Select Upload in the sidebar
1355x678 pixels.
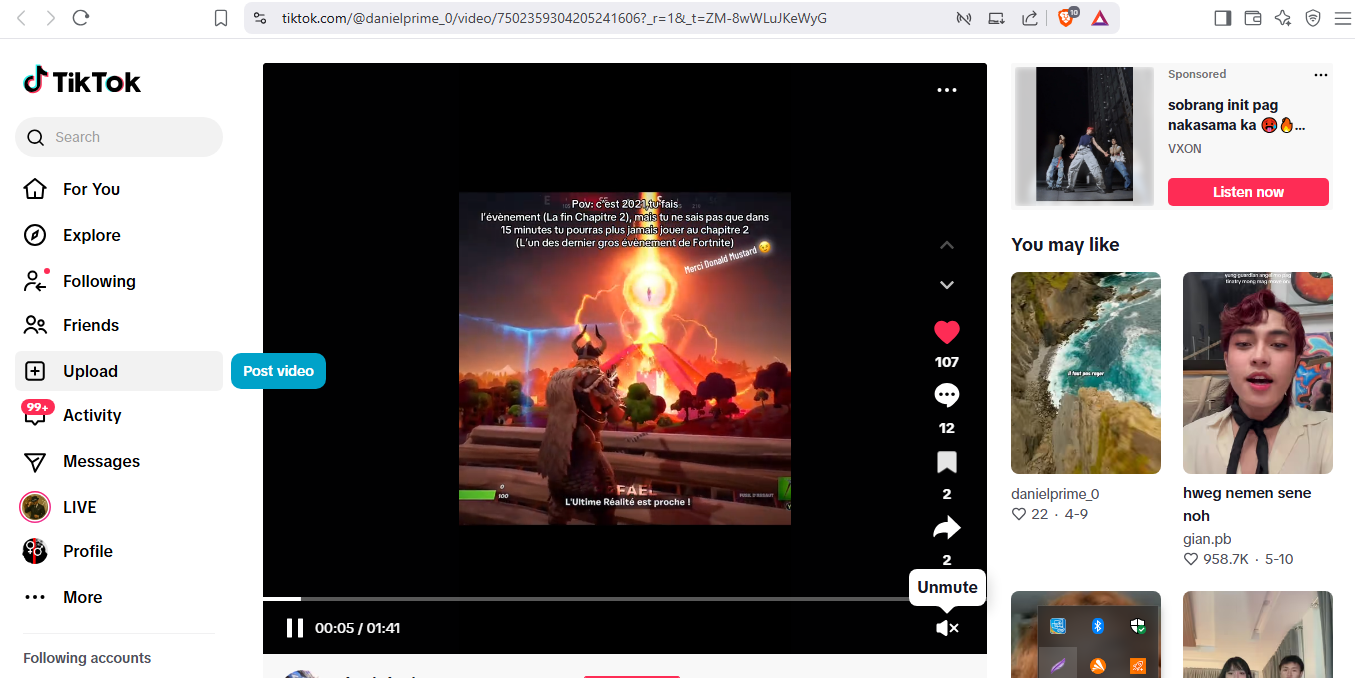click(119, 371)
